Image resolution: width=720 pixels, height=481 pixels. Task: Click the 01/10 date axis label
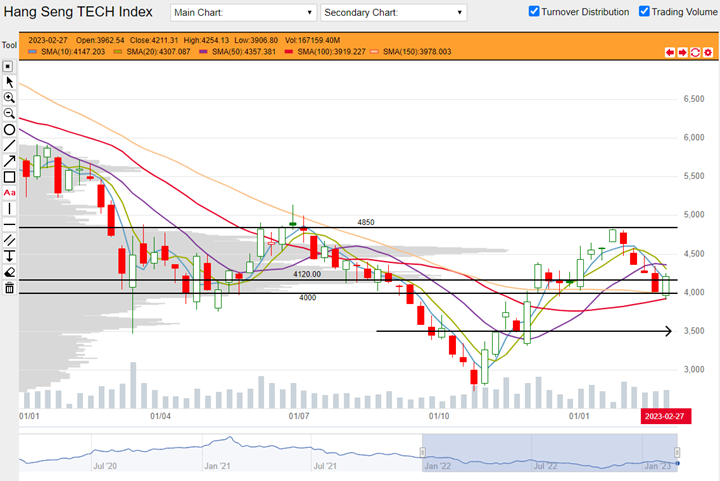(x=439, y=416)
